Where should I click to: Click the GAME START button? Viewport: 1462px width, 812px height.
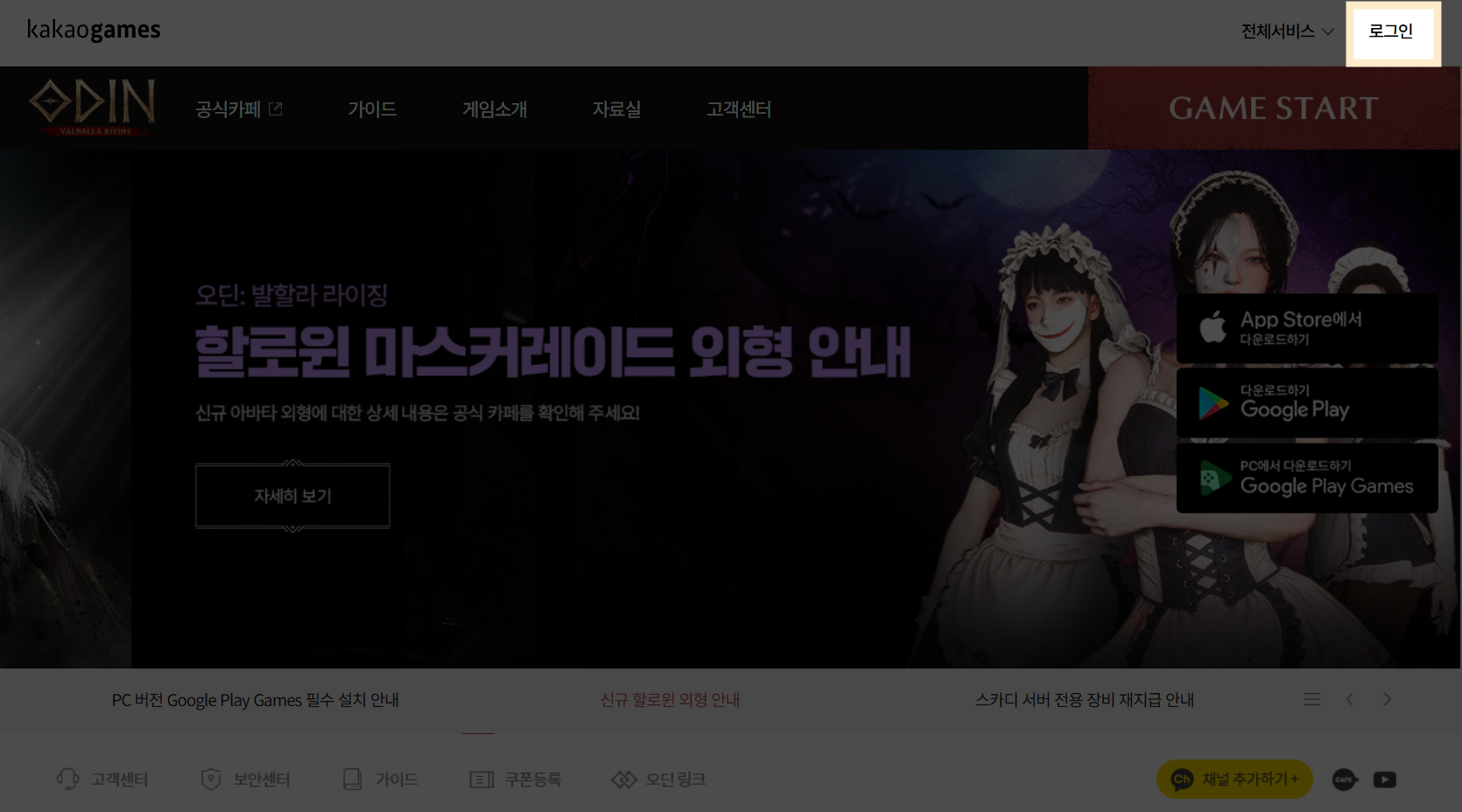[1274, 108]
